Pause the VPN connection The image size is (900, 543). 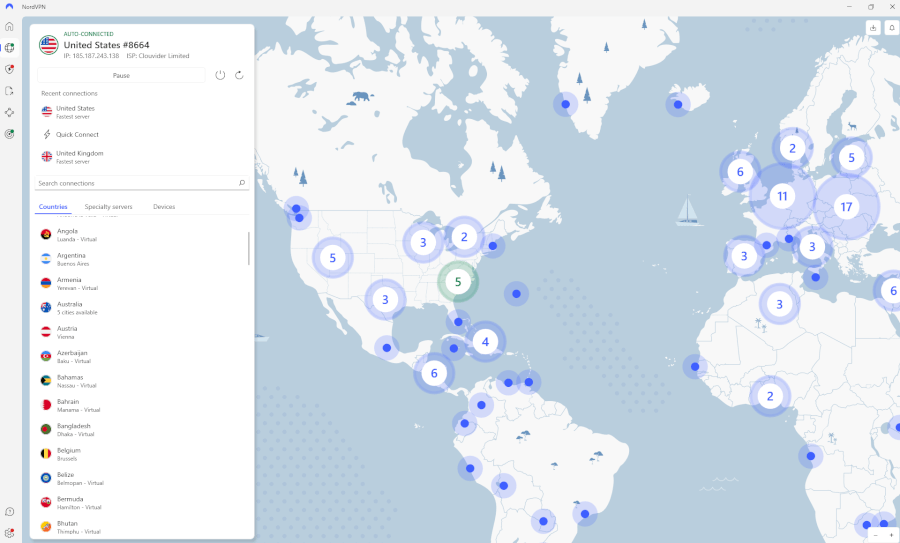pos(121,75)
